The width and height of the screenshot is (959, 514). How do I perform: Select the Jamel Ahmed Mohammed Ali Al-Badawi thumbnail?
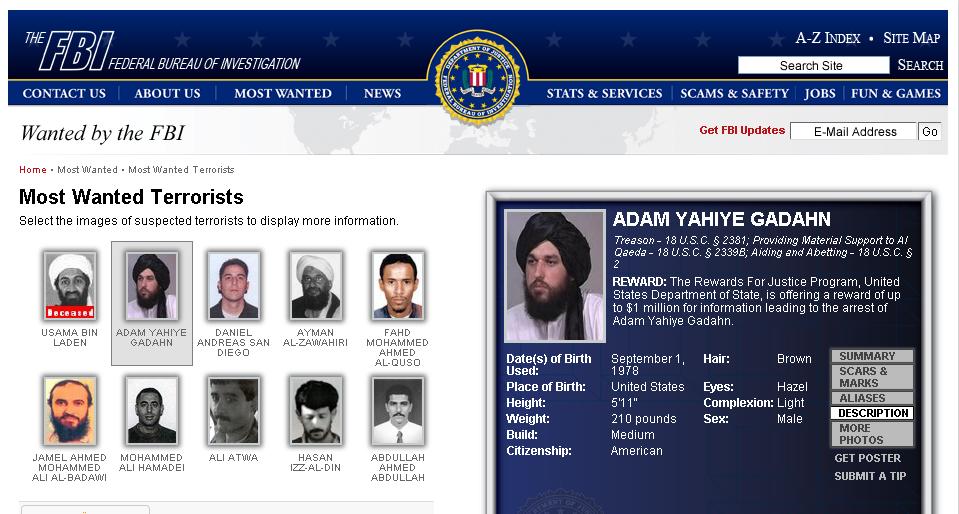70,411
